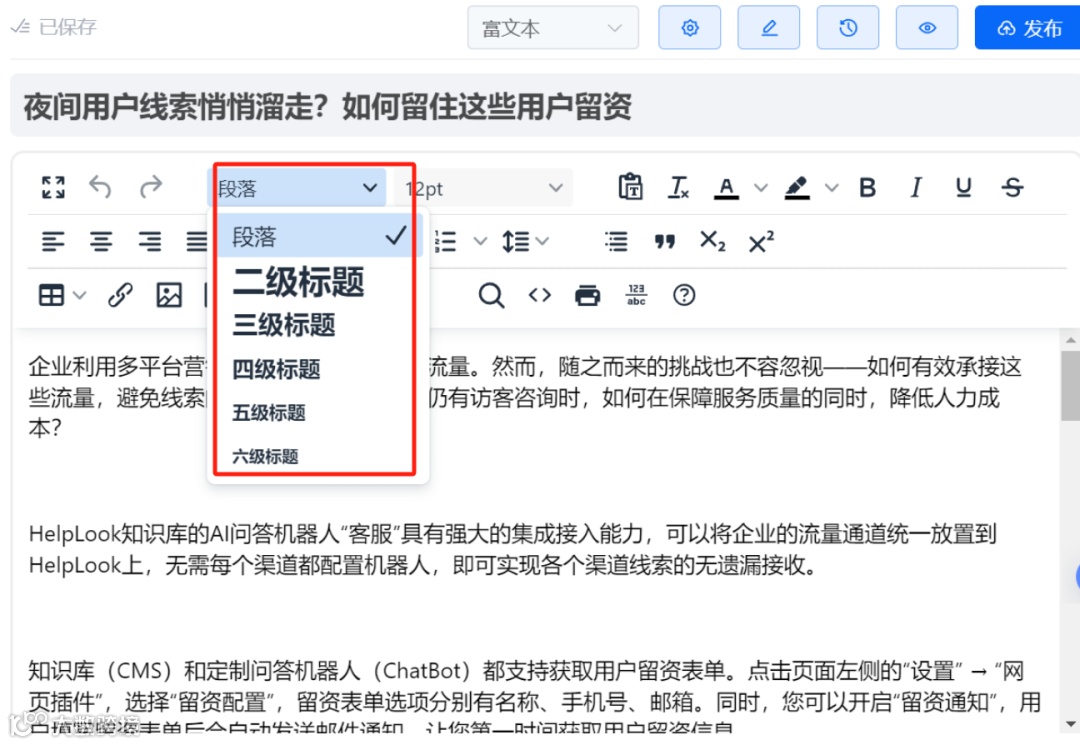Toggle bold formatting in the toolbar
The height and width of the screenshot is (745, 1080).
point(867,187)
